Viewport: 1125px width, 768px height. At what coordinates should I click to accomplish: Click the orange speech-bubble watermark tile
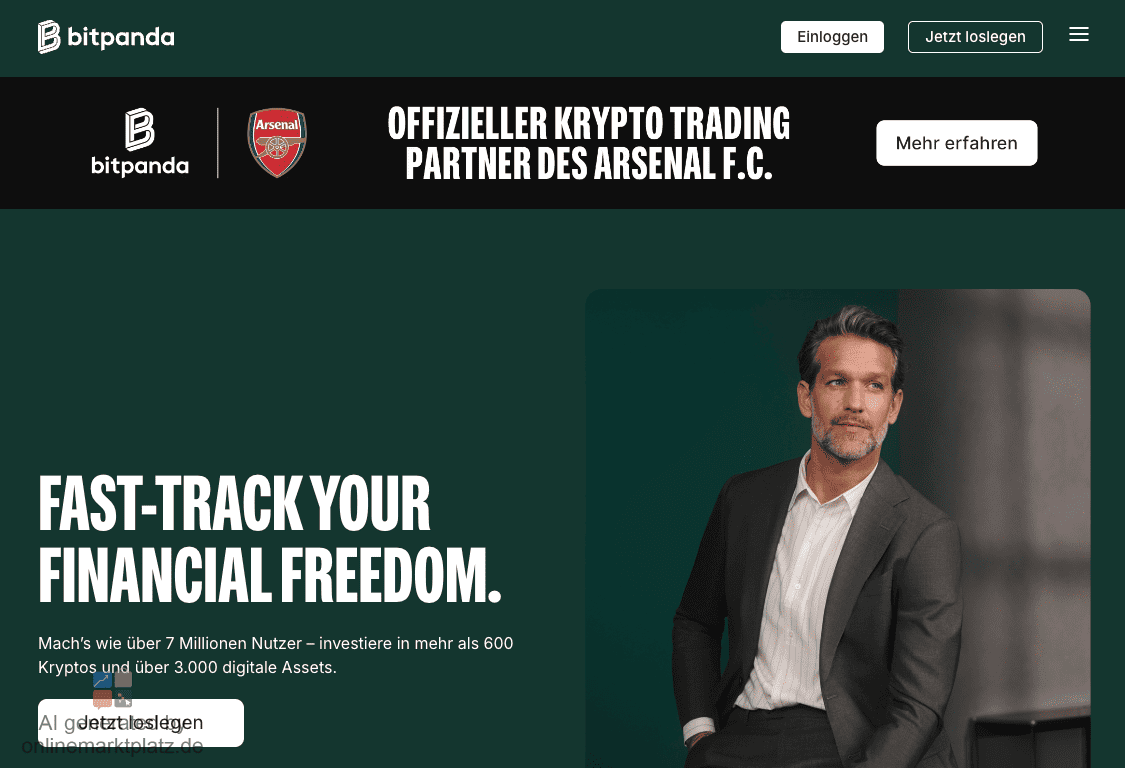tap(103, 698)
